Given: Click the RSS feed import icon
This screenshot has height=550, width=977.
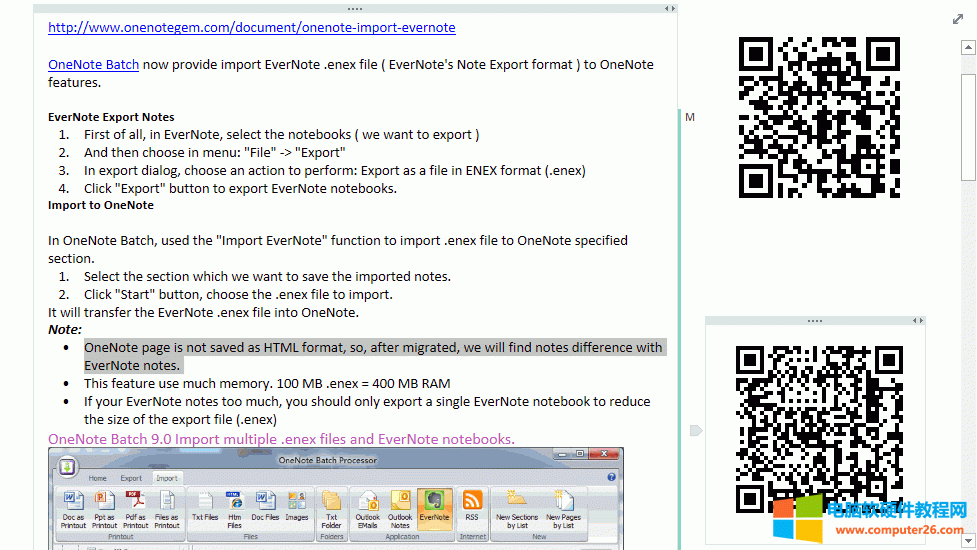Looking at the screenshot, I should click(472, 506).
